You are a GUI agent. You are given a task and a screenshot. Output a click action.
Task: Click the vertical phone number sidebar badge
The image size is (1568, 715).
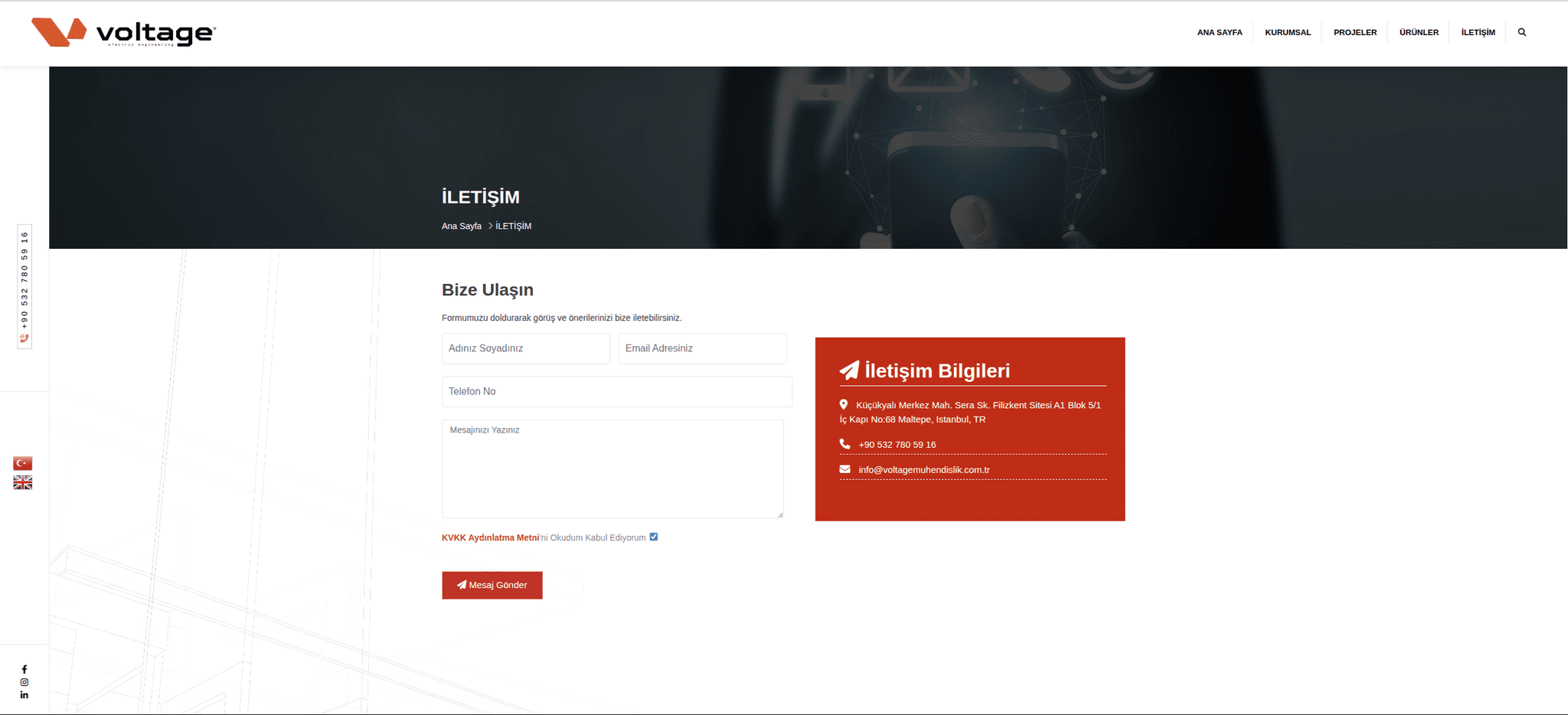[24, 287]
